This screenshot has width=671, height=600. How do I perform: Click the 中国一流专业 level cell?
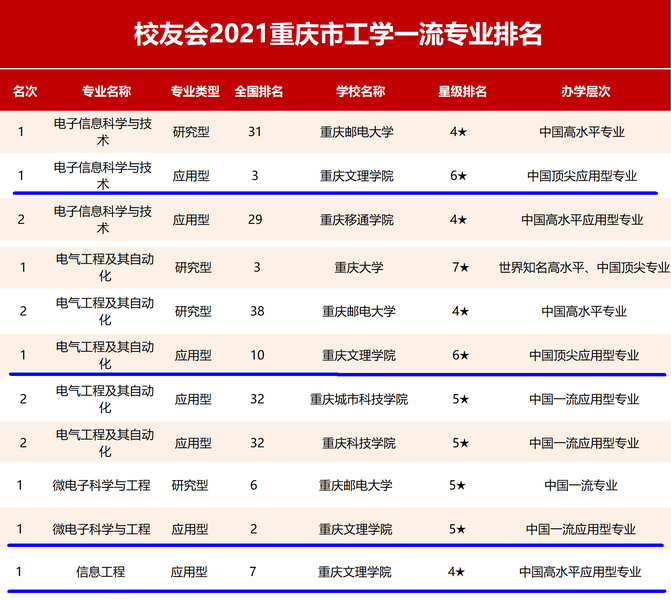click(581, 485)
